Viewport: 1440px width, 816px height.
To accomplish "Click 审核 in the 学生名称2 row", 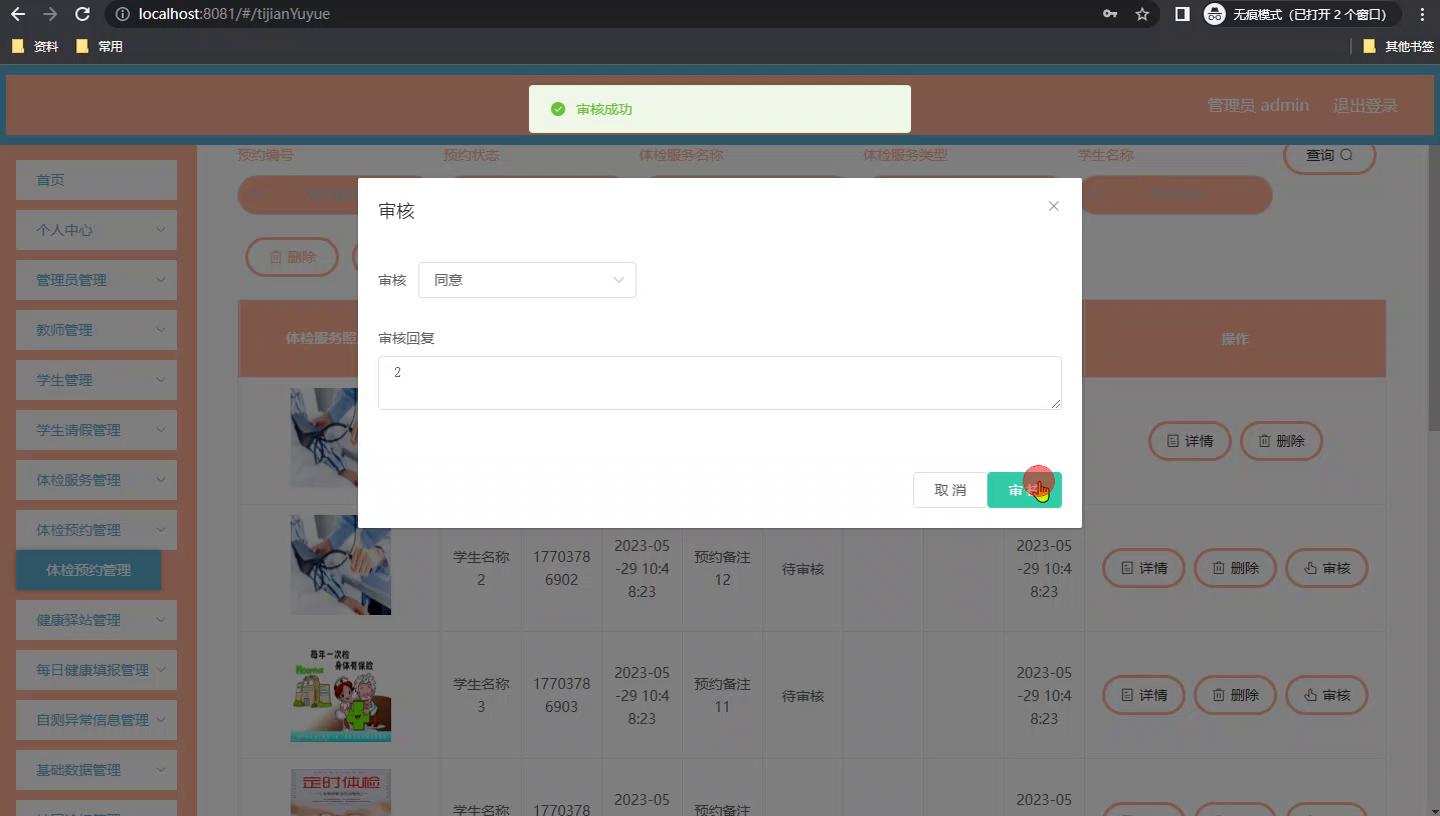I will [1327, 568].
